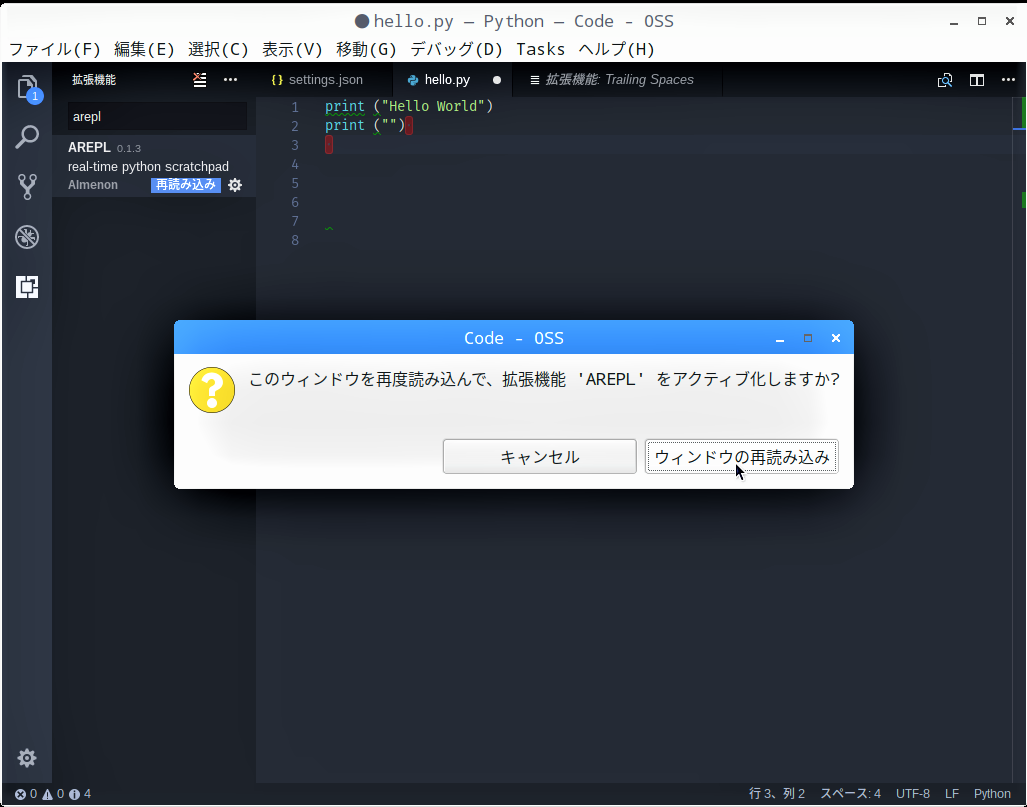Click the info count in status bar
Screen dimensions: 1027x807
[x=80, y=794]
